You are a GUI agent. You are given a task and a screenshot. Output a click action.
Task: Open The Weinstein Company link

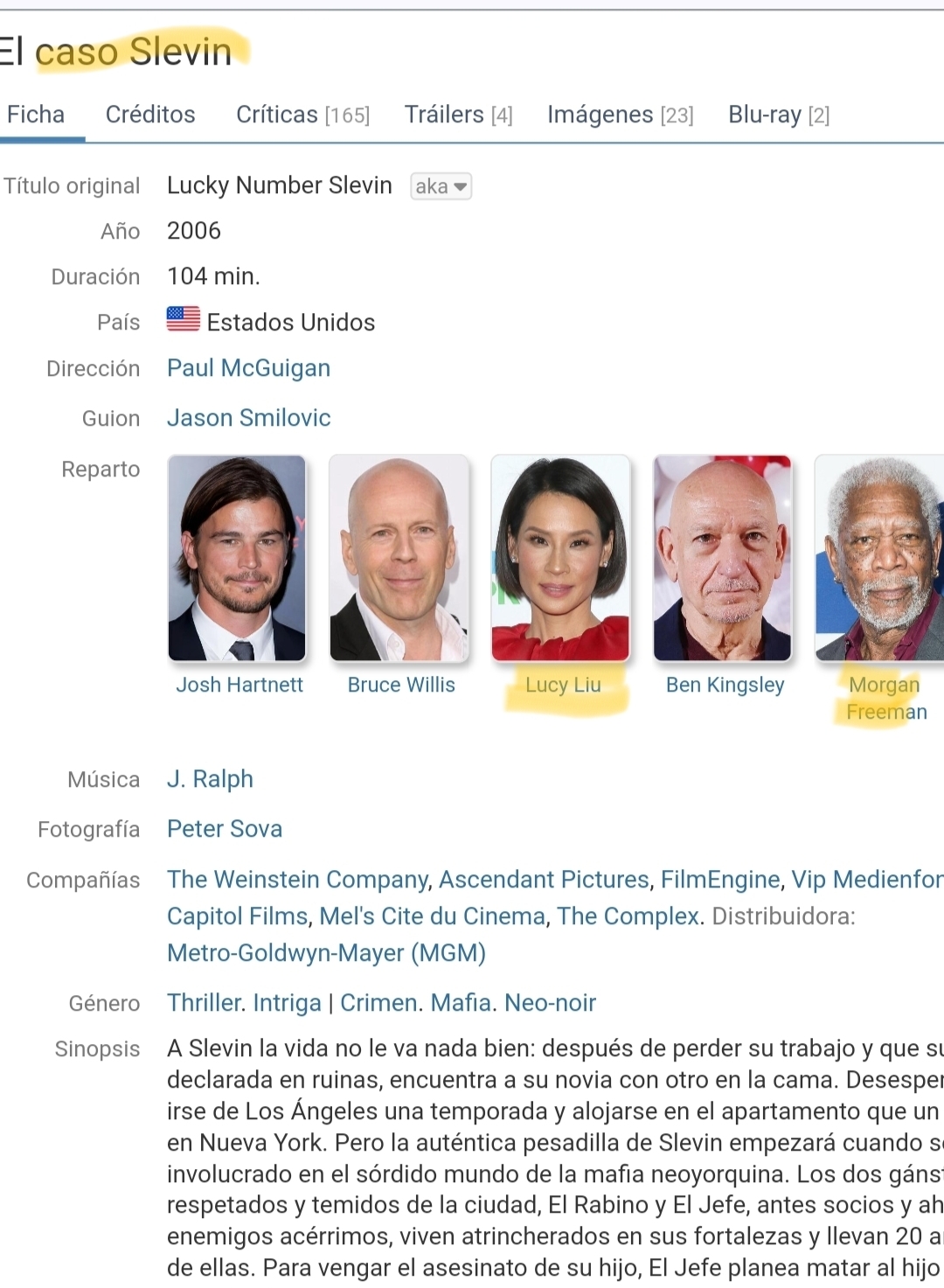click(297, 880)
